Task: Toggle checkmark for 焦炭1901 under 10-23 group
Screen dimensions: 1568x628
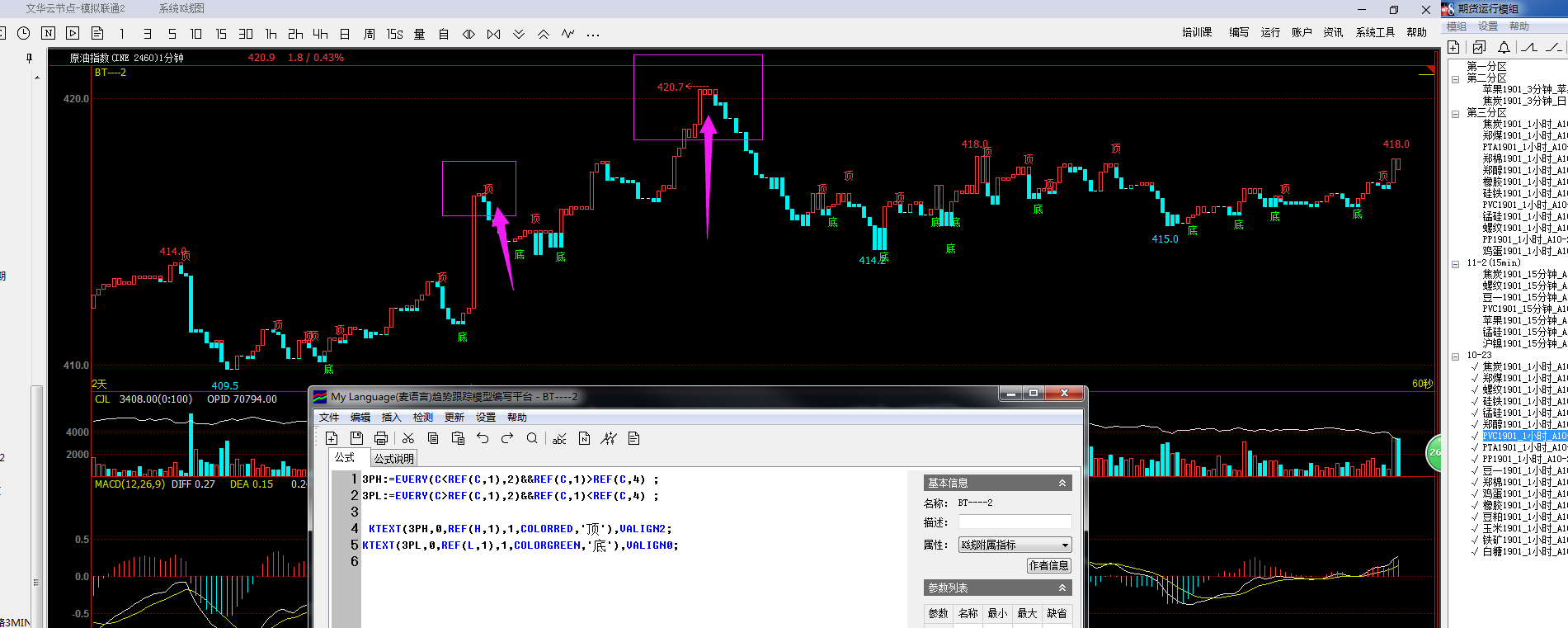Action: pyautogui.click(x=1475, y=366)
